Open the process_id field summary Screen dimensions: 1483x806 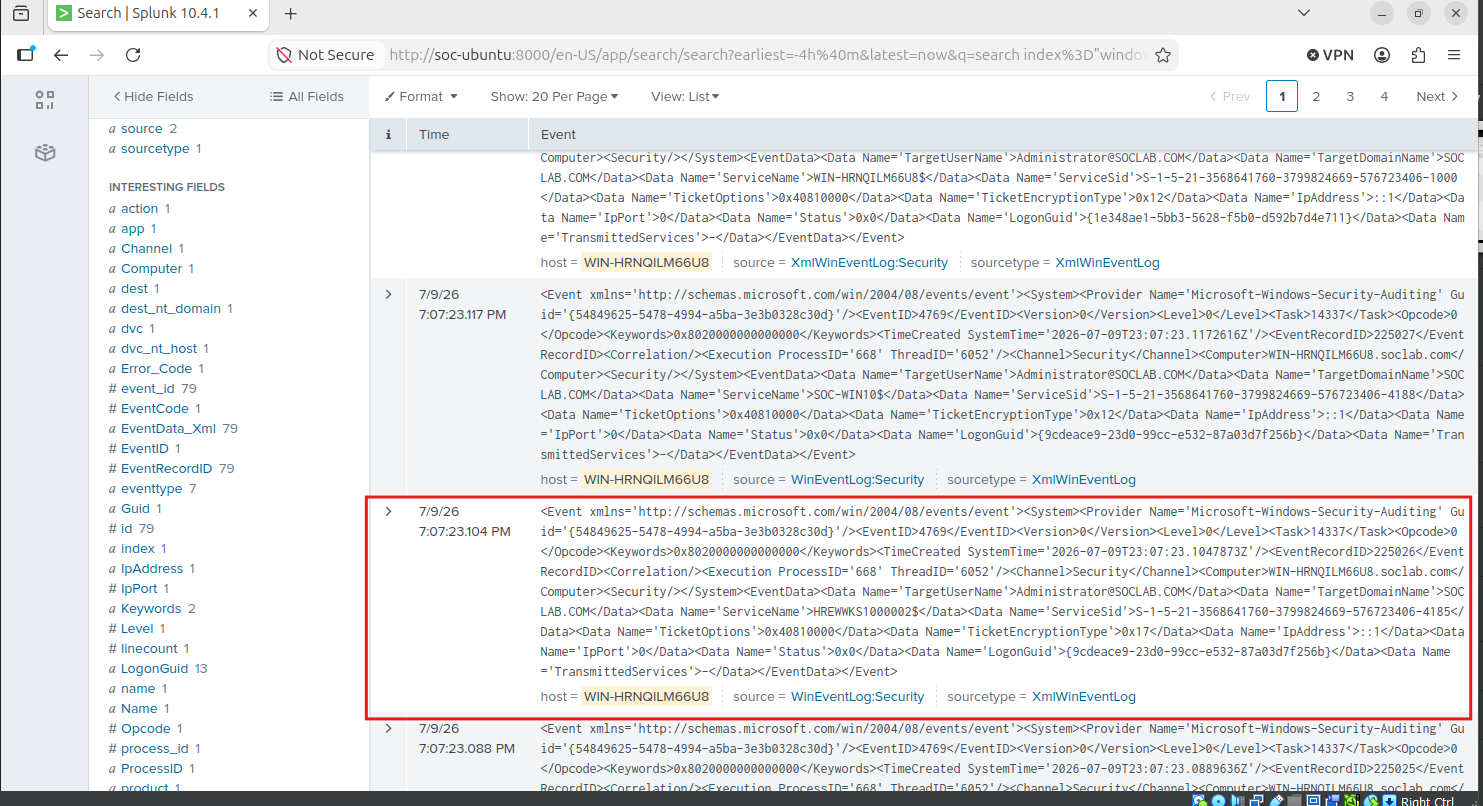pos(155,749)
